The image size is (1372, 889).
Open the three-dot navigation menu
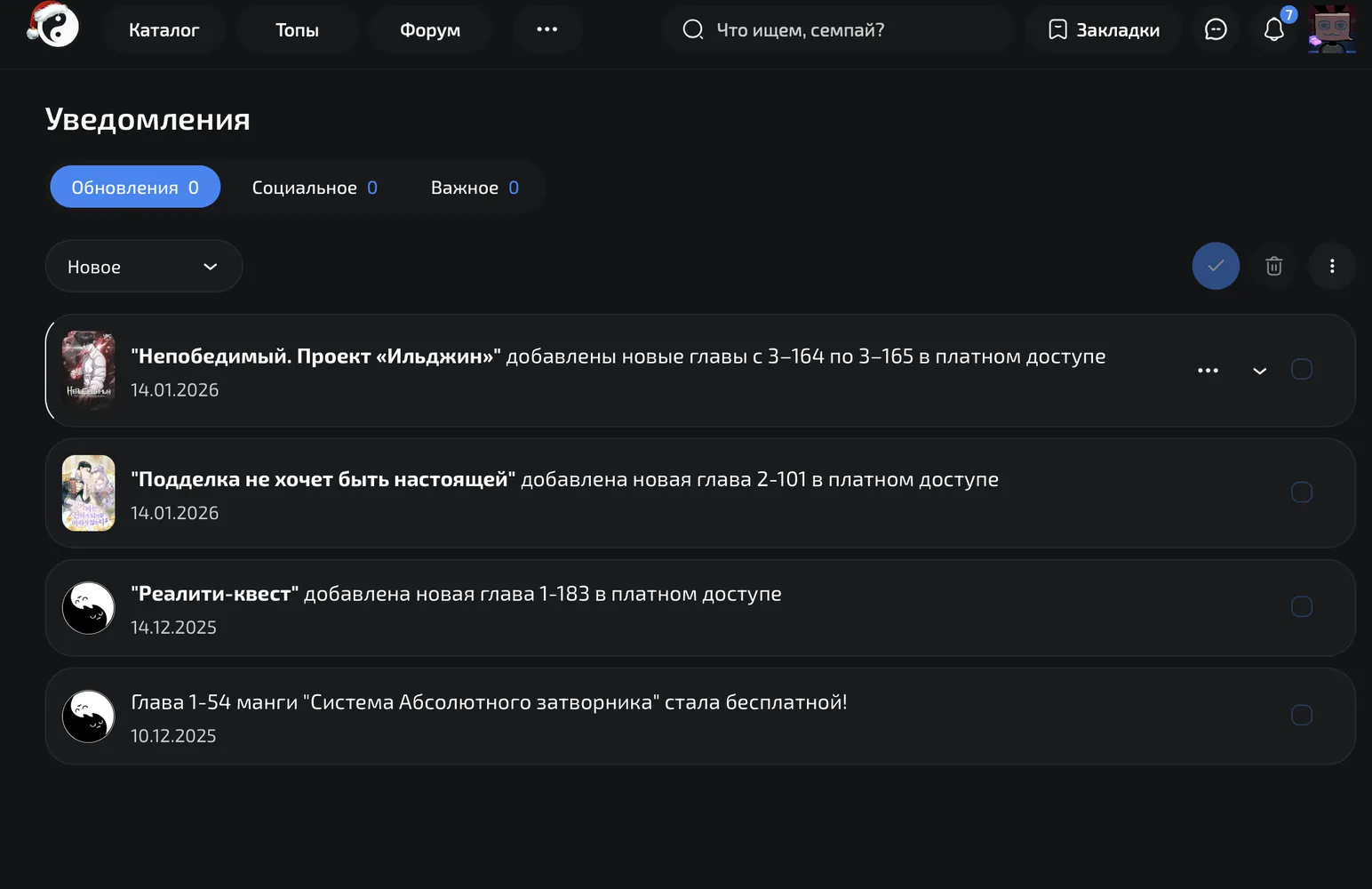pyautogui.click(x=547, y=29)
